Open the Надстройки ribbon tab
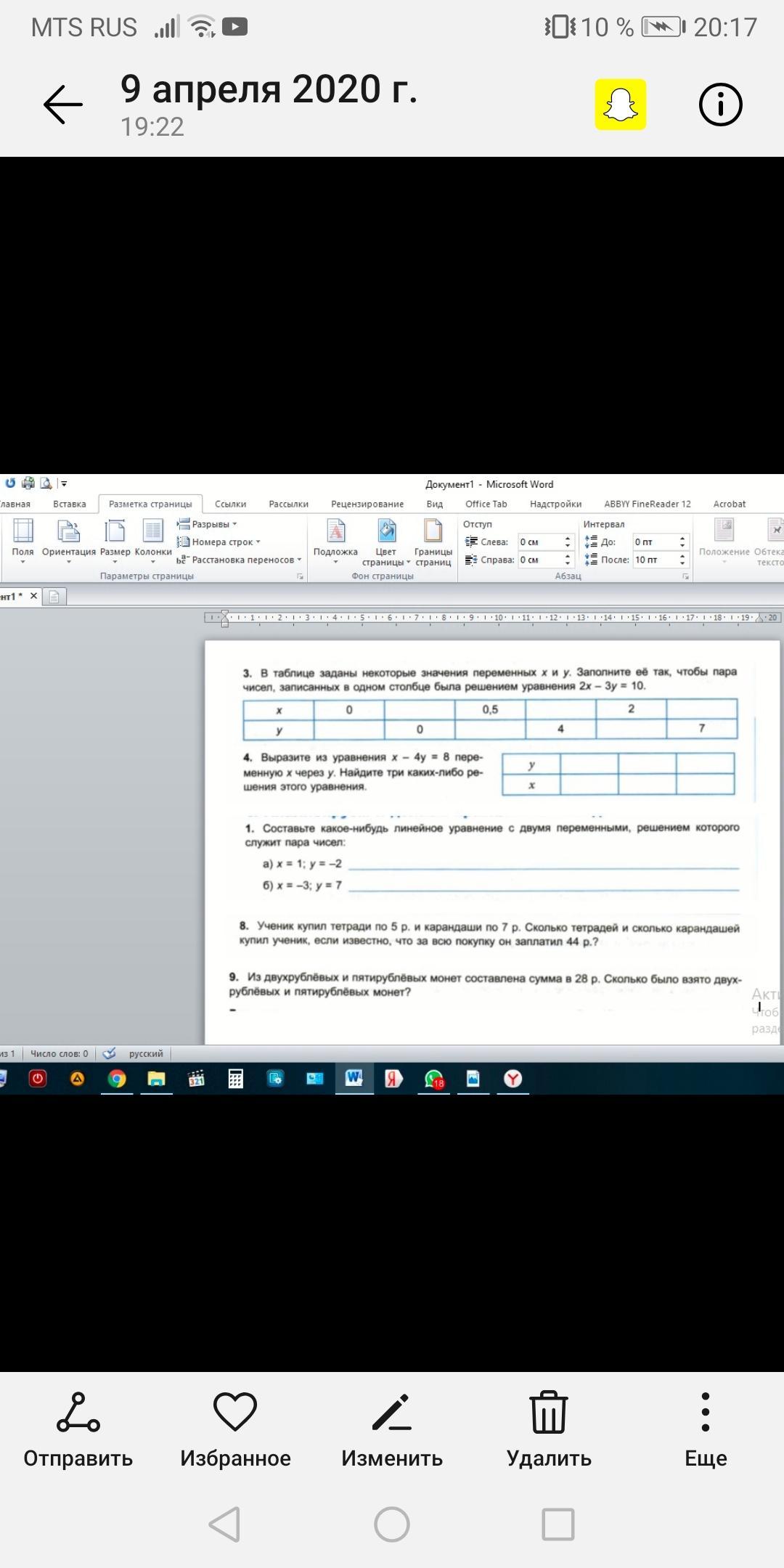Image resolution: width=784 pixels, height=1568 pixels. 556,504
